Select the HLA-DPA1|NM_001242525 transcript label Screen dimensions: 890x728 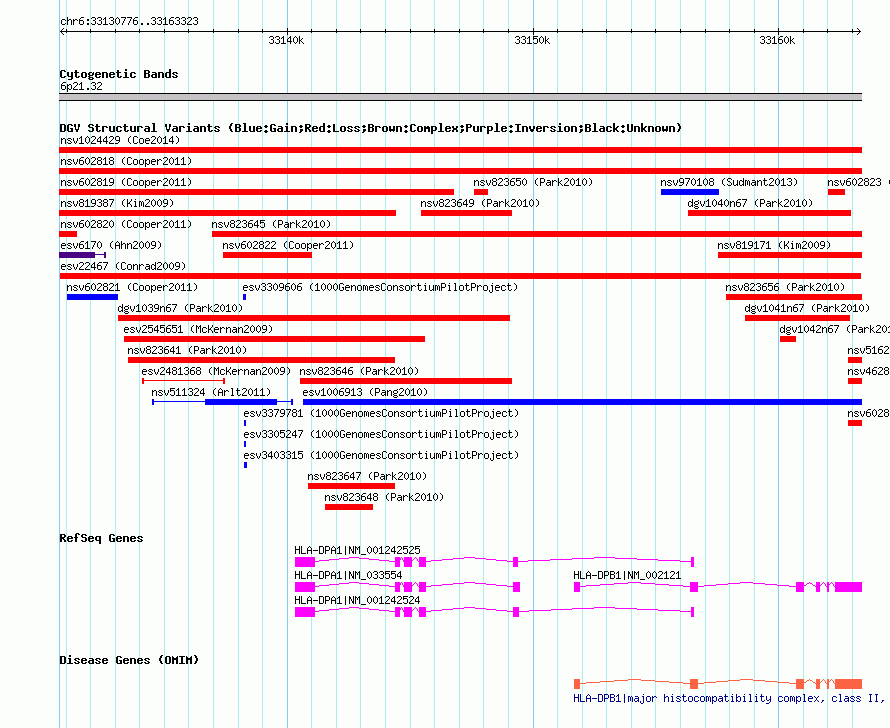point(358,550)
